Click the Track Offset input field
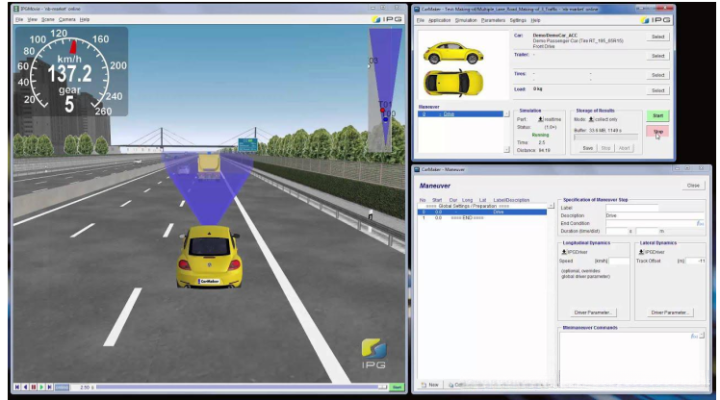This screenshot has width=720, height=400. pos(696,261)
